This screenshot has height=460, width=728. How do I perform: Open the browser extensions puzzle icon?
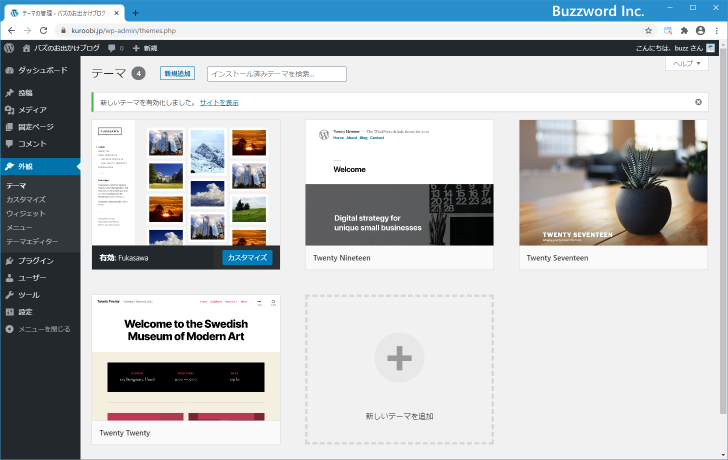pos(684,31)
